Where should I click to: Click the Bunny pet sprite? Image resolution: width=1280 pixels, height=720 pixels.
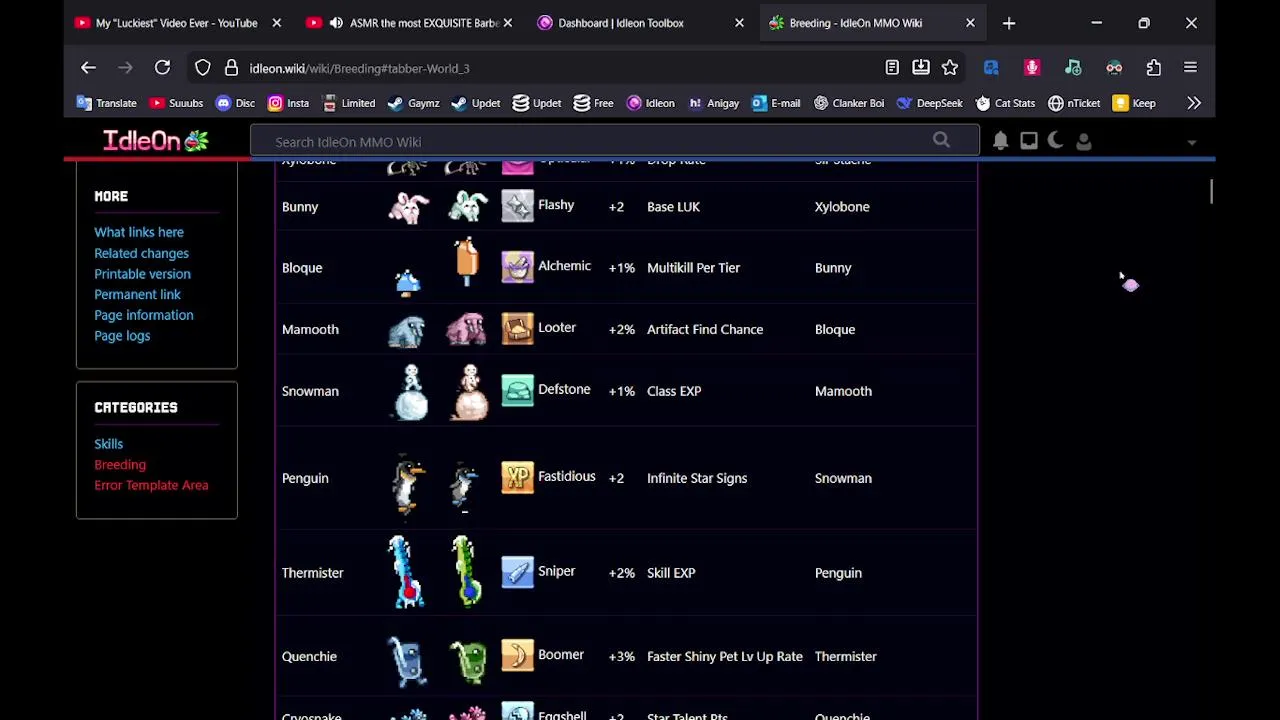point(408,207)
